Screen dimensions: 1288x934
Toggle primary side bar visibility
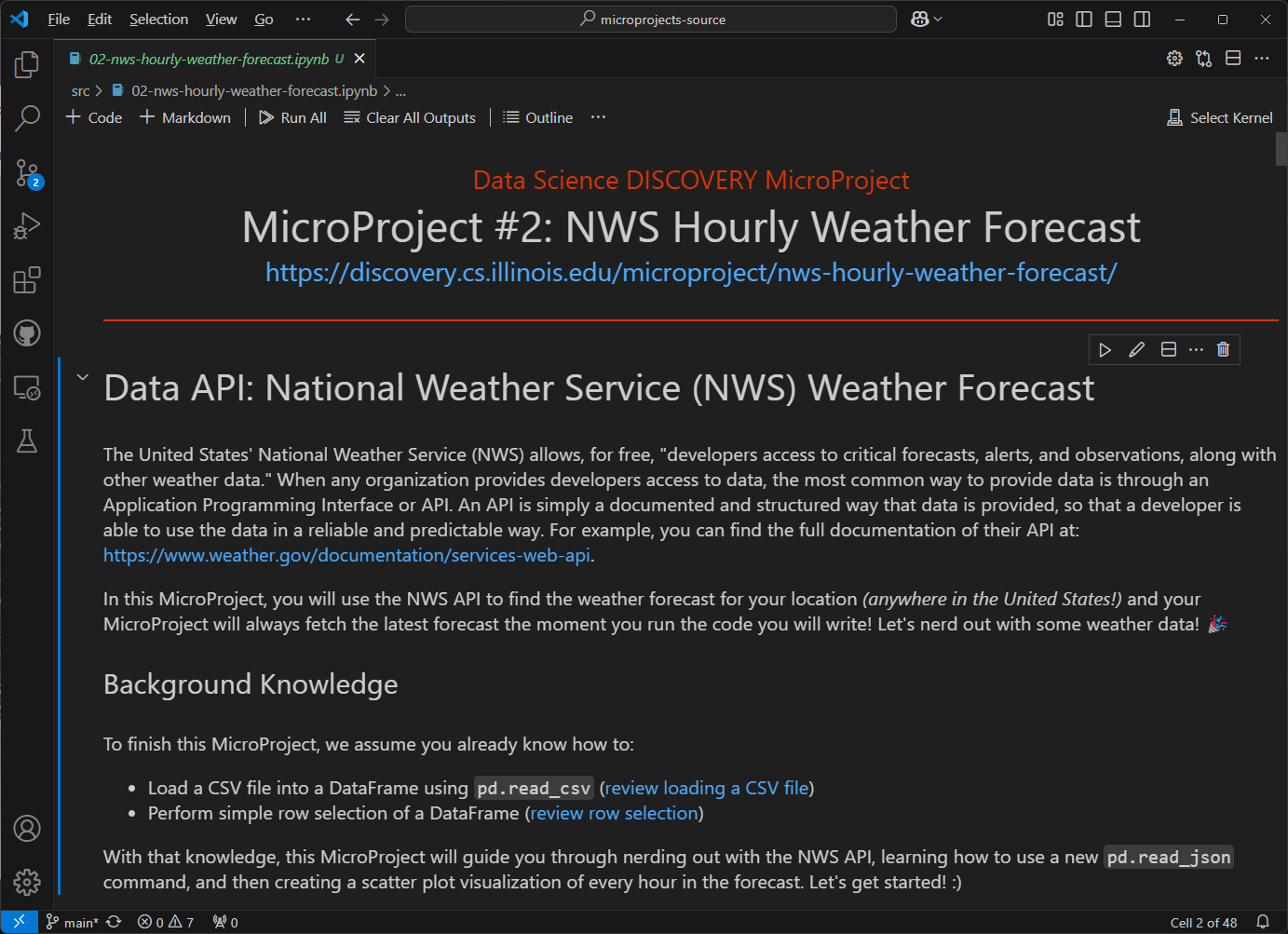(1084, 20)
